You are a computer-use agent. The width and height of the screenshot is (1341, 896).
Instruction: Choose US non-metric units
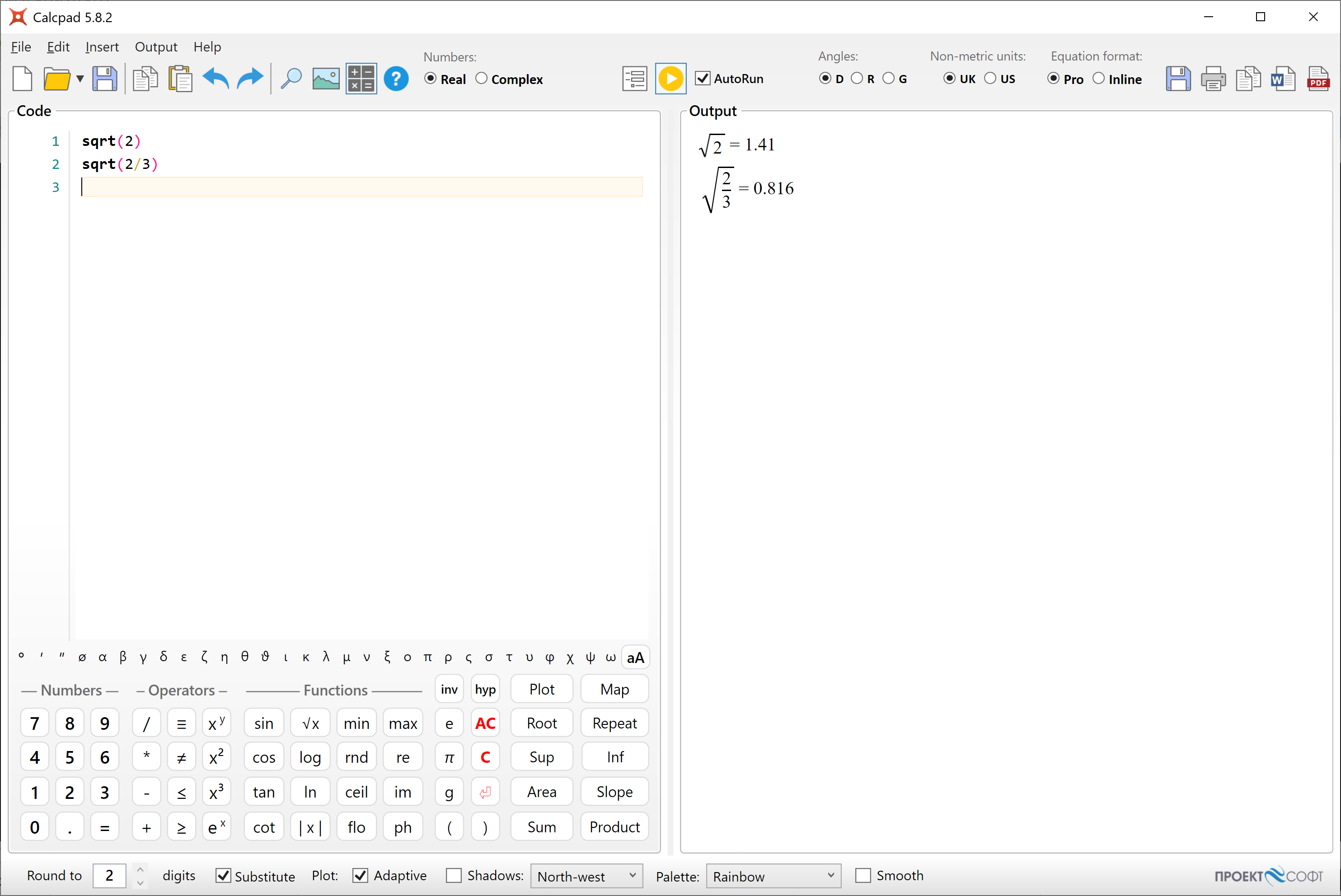pos(1000,79)
